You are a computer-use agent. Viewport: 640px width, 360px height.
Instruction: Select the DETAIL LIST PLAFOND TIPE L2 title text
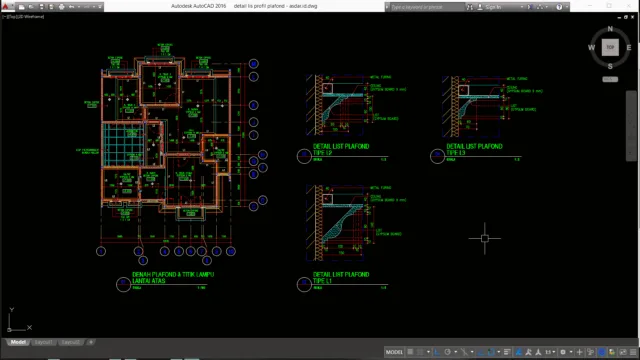coord(341,149)
